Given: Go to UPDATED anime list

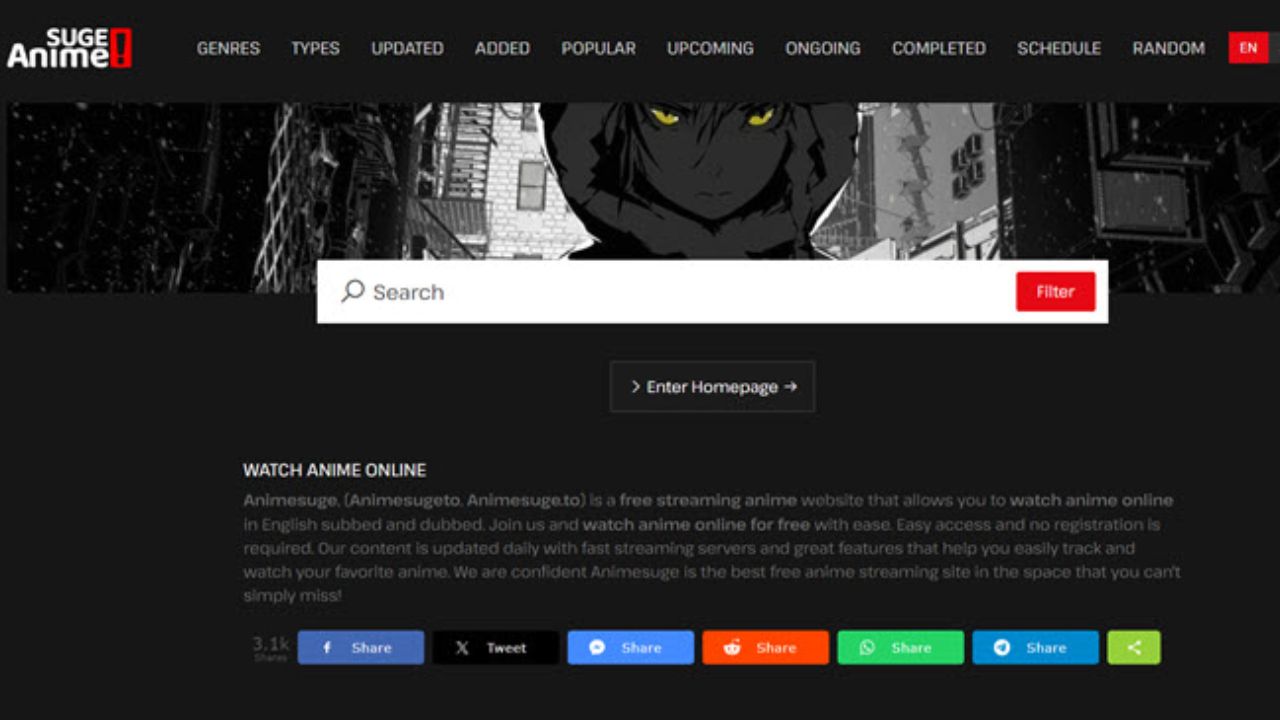Looking at the screenshot, I should coord(407,48).
